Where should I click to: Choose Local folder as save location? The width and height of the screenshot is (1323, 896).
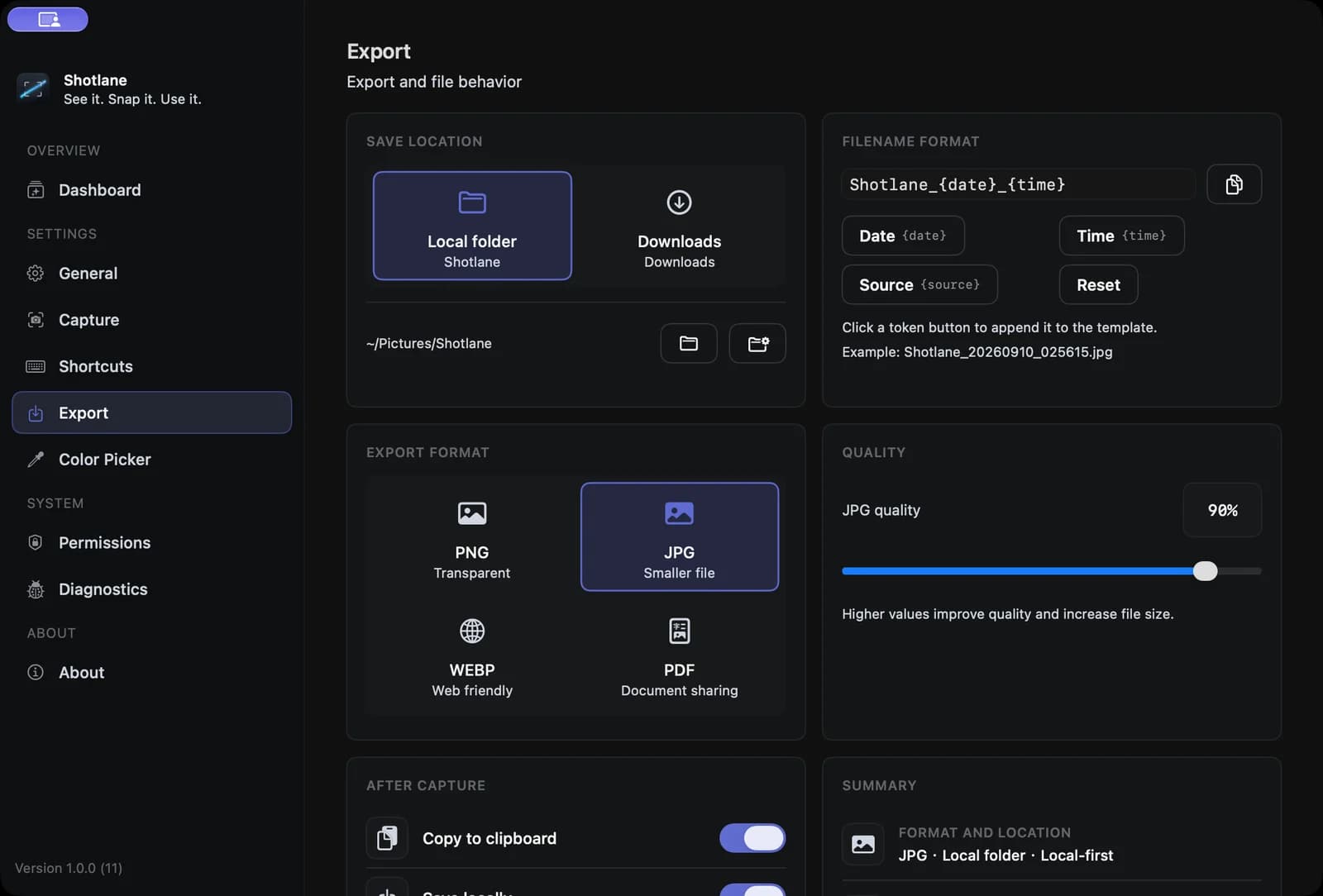472,226
